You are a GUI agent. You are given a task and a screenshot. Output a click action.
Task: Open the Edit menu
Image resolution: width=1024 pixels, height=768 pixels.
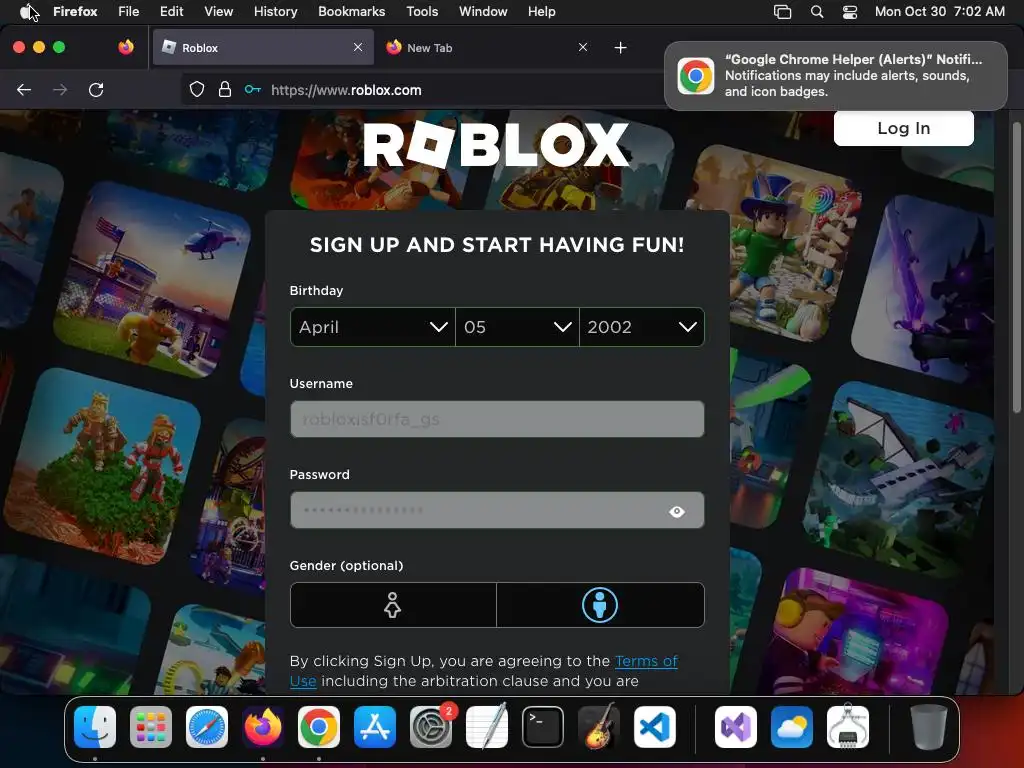click(x=171, y=11)
